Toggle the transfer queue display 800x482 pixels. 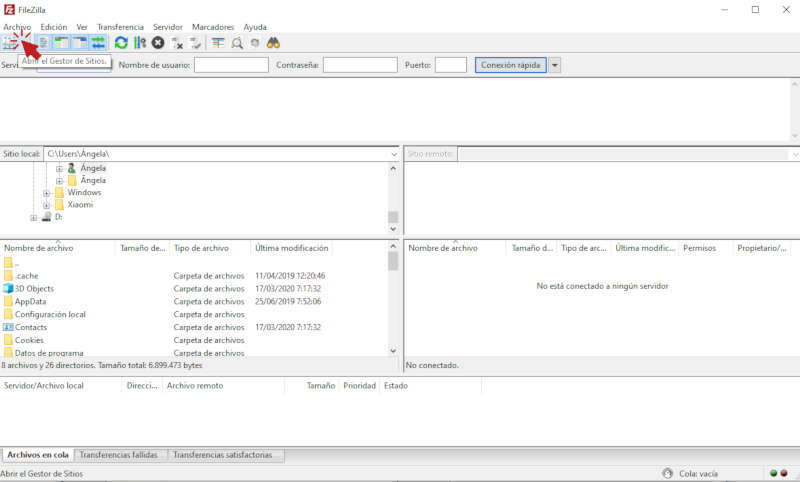pyautogui.click(x=98, y=43)
